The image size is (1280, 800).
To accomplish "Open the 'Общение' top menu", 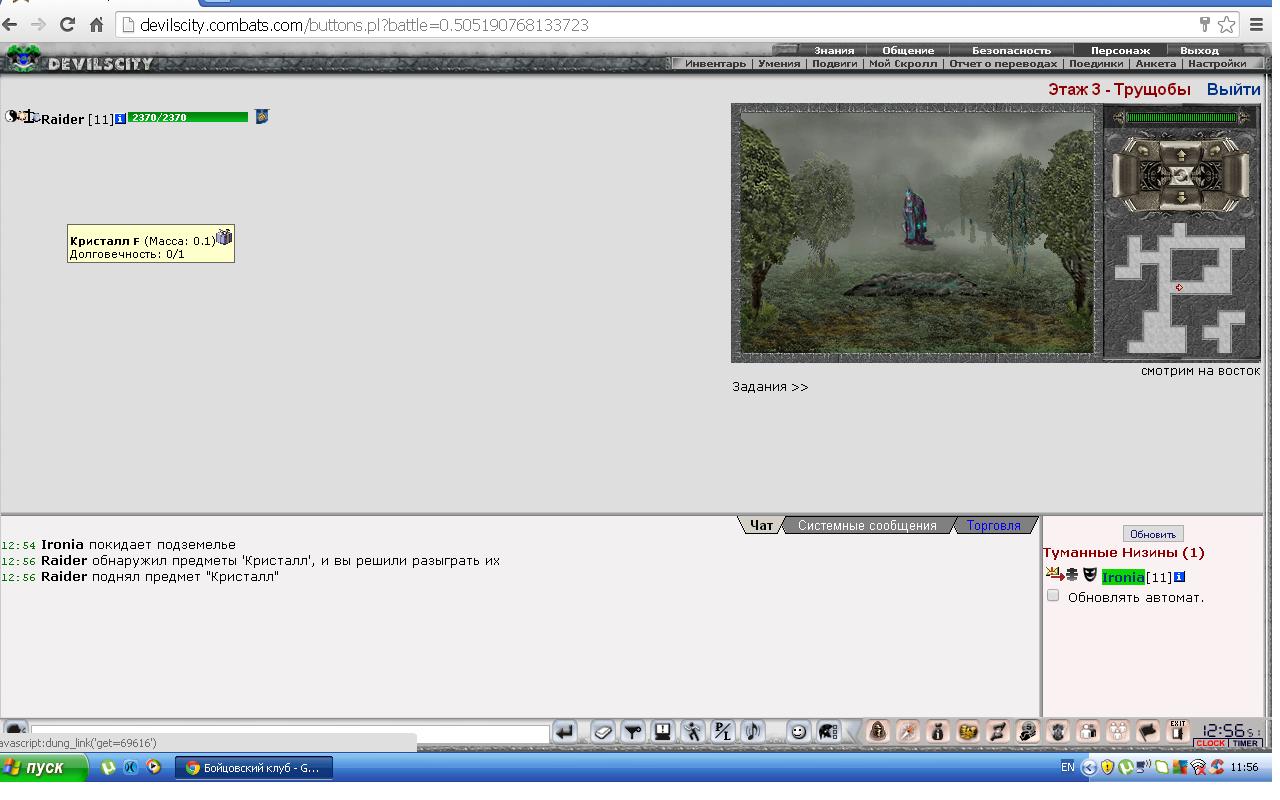I will (908, 50).
